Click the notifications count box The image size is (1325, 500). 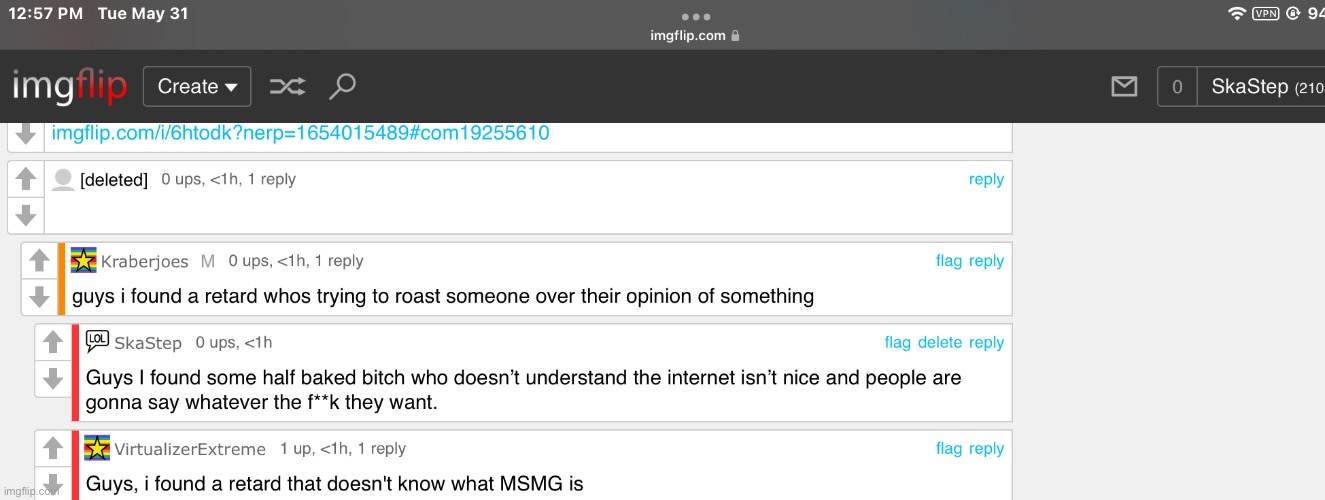pyautogui.click(x=1177, y=87)
